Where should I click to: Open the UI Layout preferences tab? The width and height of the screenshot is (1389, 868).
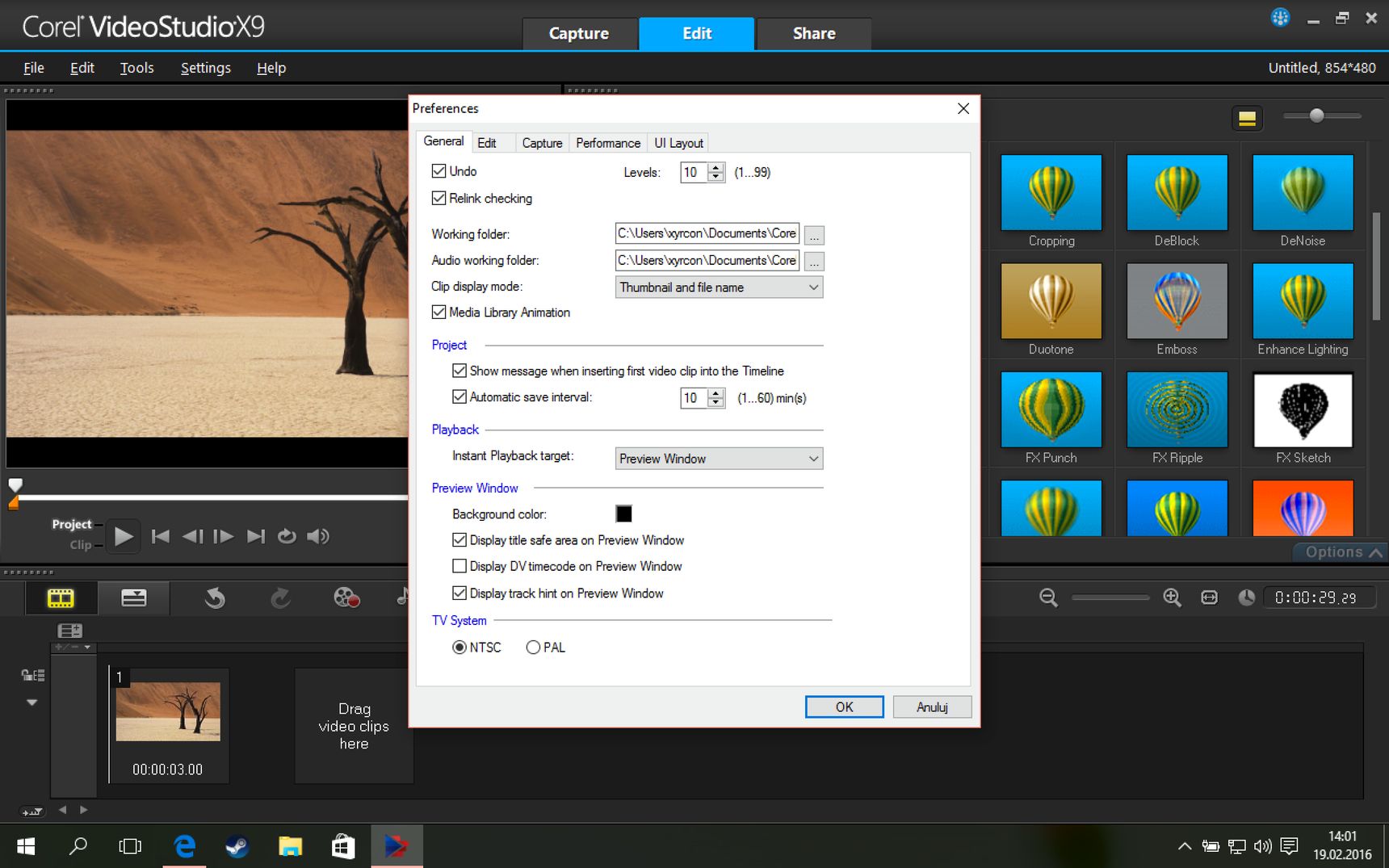(x=678, y=143)
